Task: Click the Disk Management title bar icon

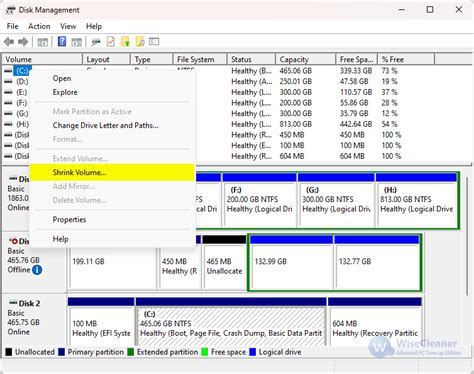Action: (x=10, y=10)
